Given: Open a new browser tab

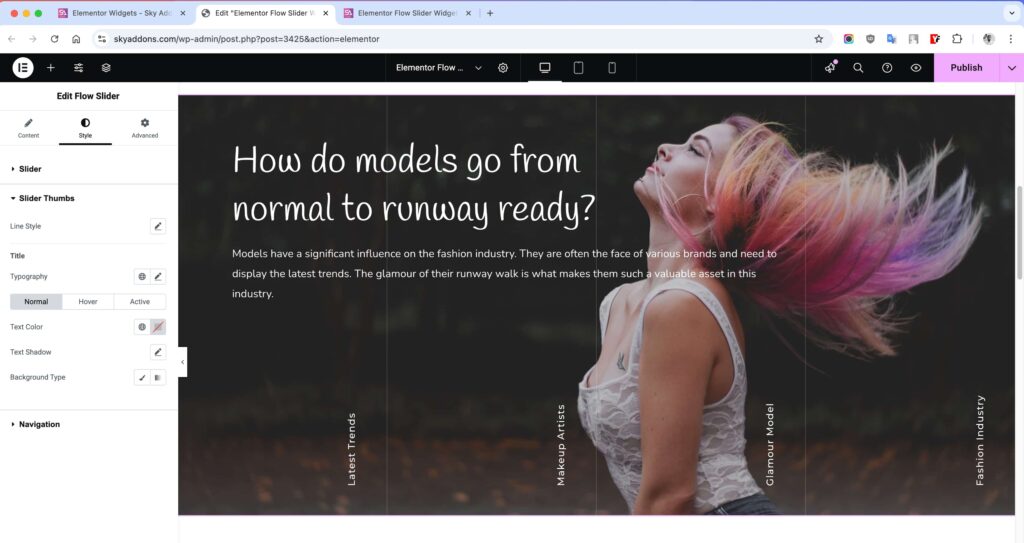Looking at the screenshot, I should (490, 13).
